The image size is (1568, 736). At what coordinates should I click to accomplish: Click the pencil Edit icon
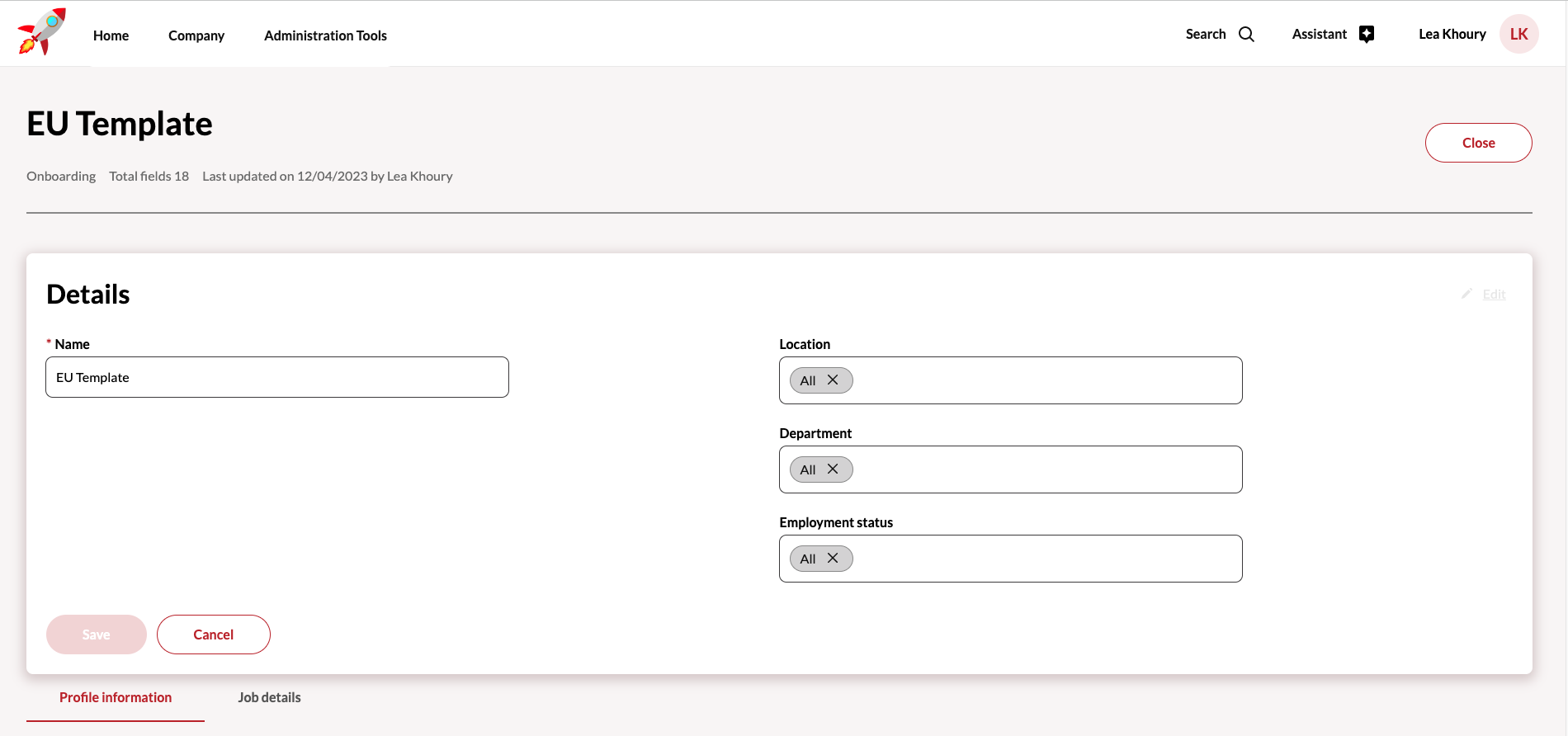[1466, 294]
